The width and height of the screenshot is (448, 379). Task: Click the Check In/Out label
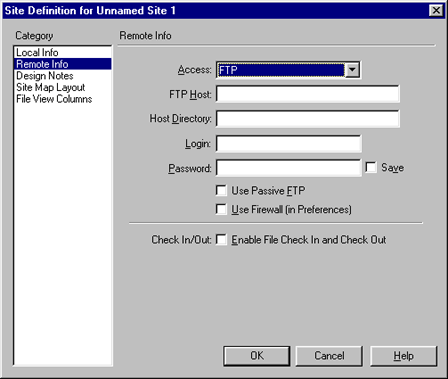181,240
